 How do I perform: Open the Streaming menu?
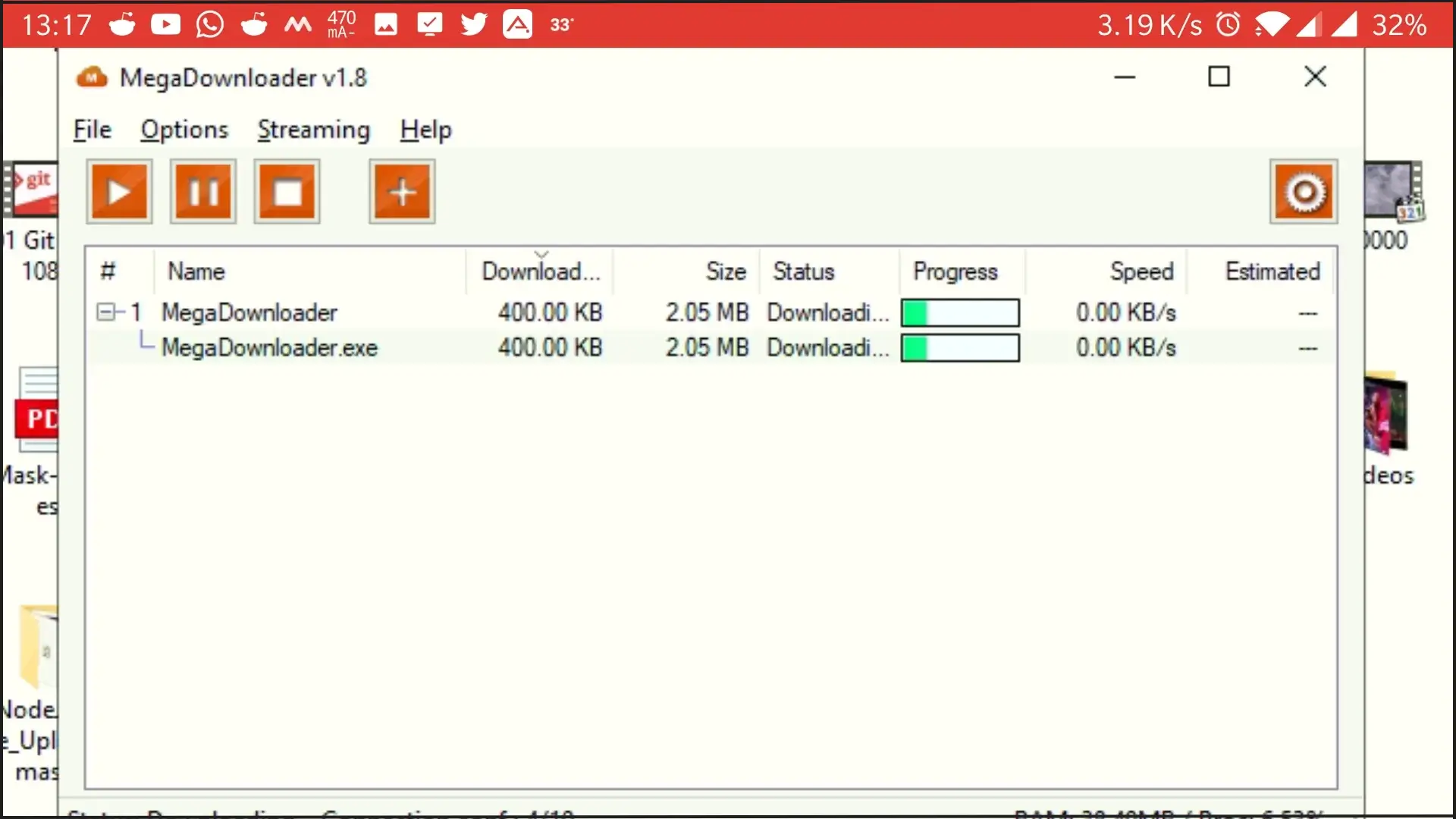314,130
